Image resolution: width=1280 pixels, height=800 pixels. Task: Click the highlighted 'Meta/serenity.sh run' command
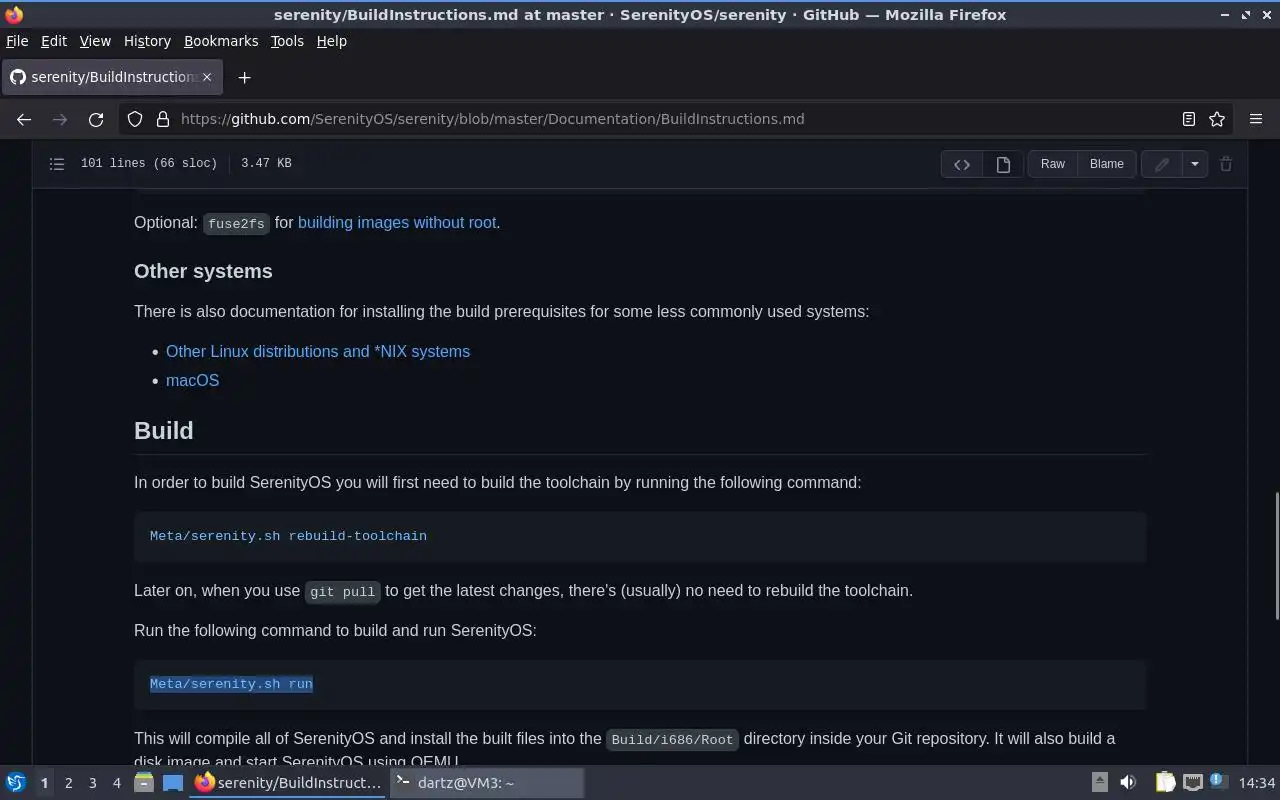tap(231, 684)
